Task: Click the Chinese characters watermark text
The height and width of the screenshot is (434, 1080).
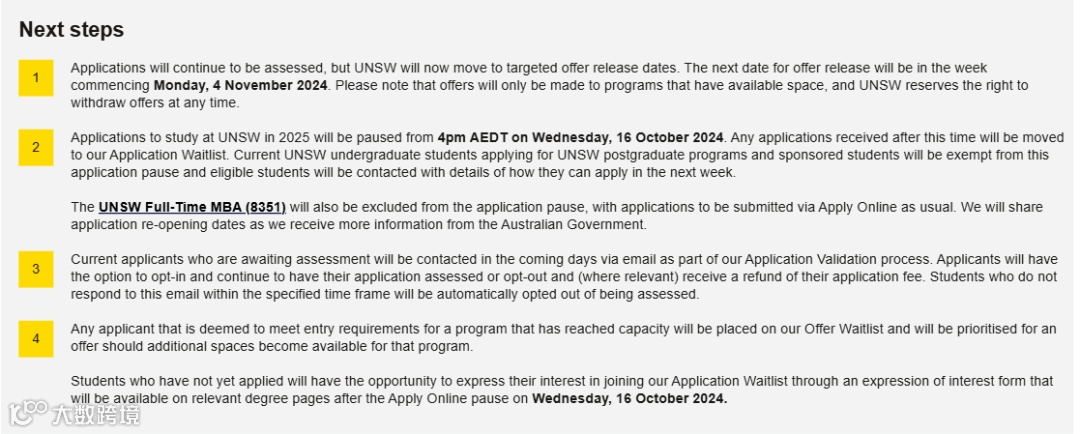Action: [x=95, y=415]
